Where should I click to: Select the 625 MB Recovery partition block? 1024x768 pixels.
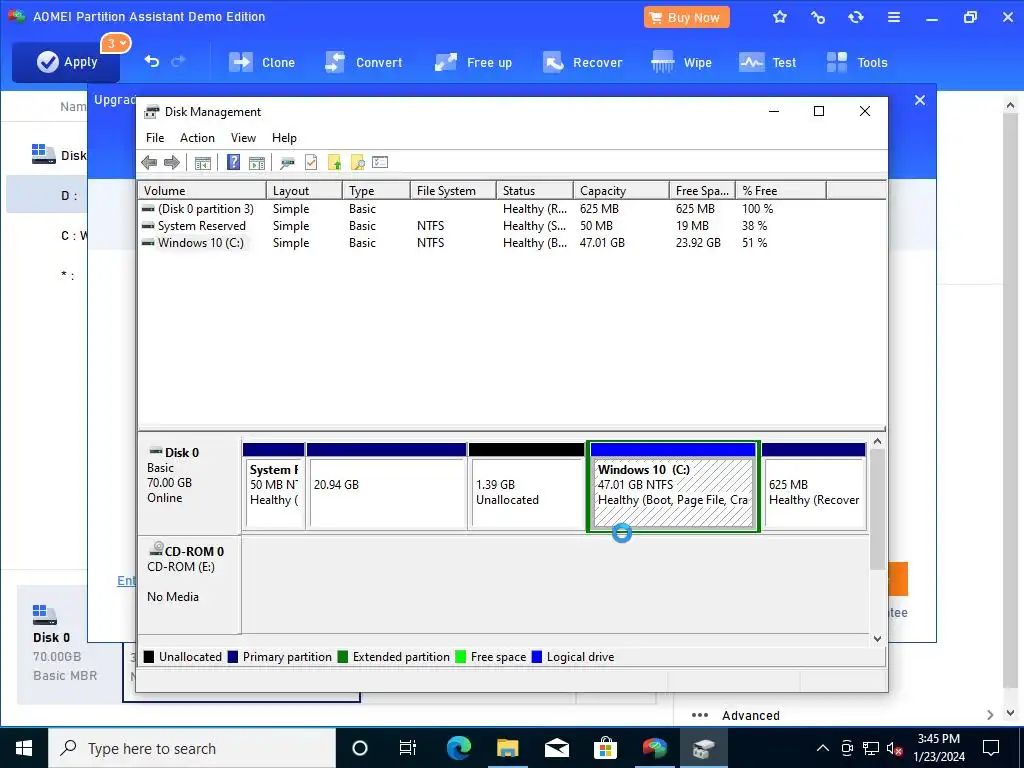coord(814,487)
